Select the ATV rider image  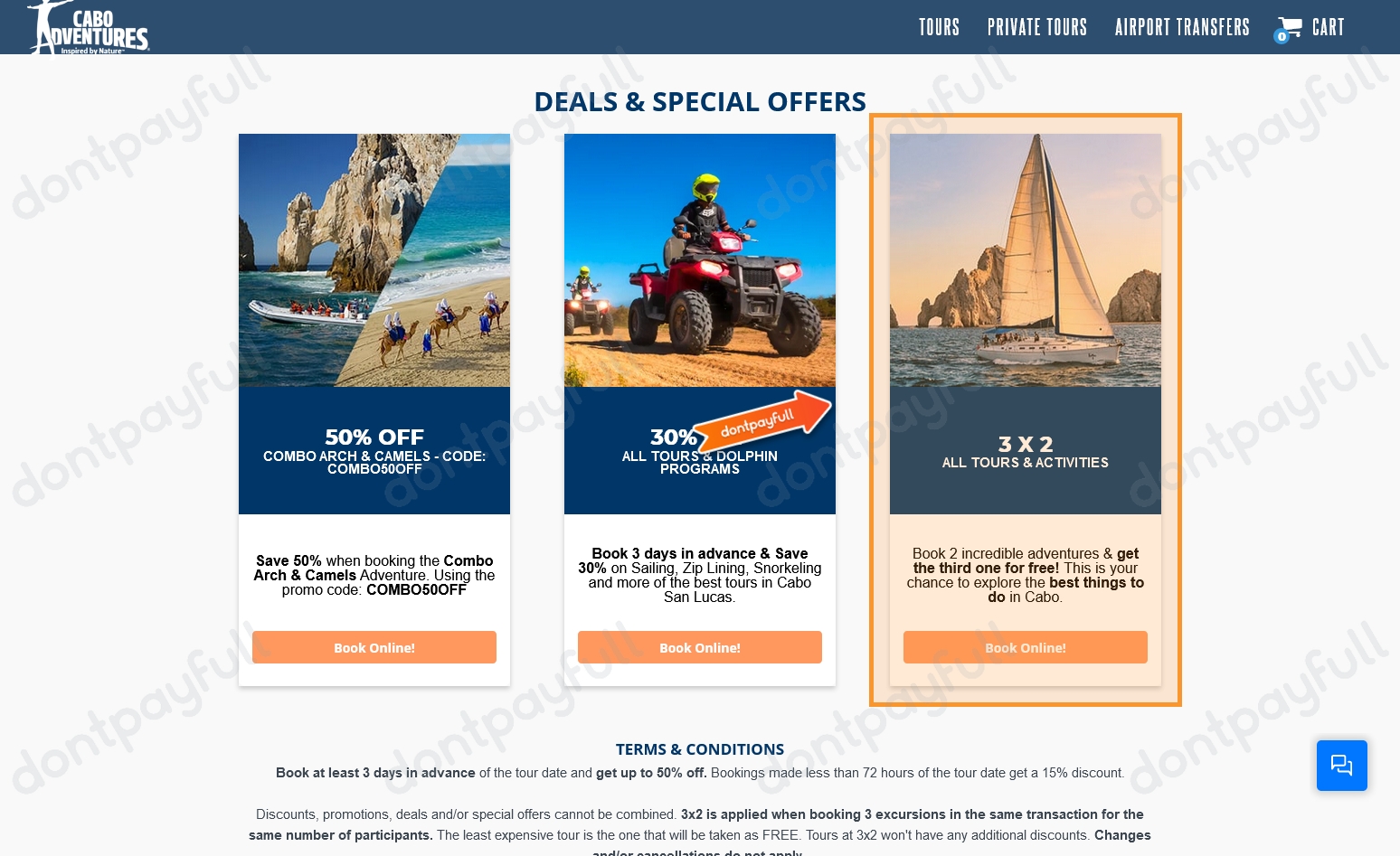point(700,260)
